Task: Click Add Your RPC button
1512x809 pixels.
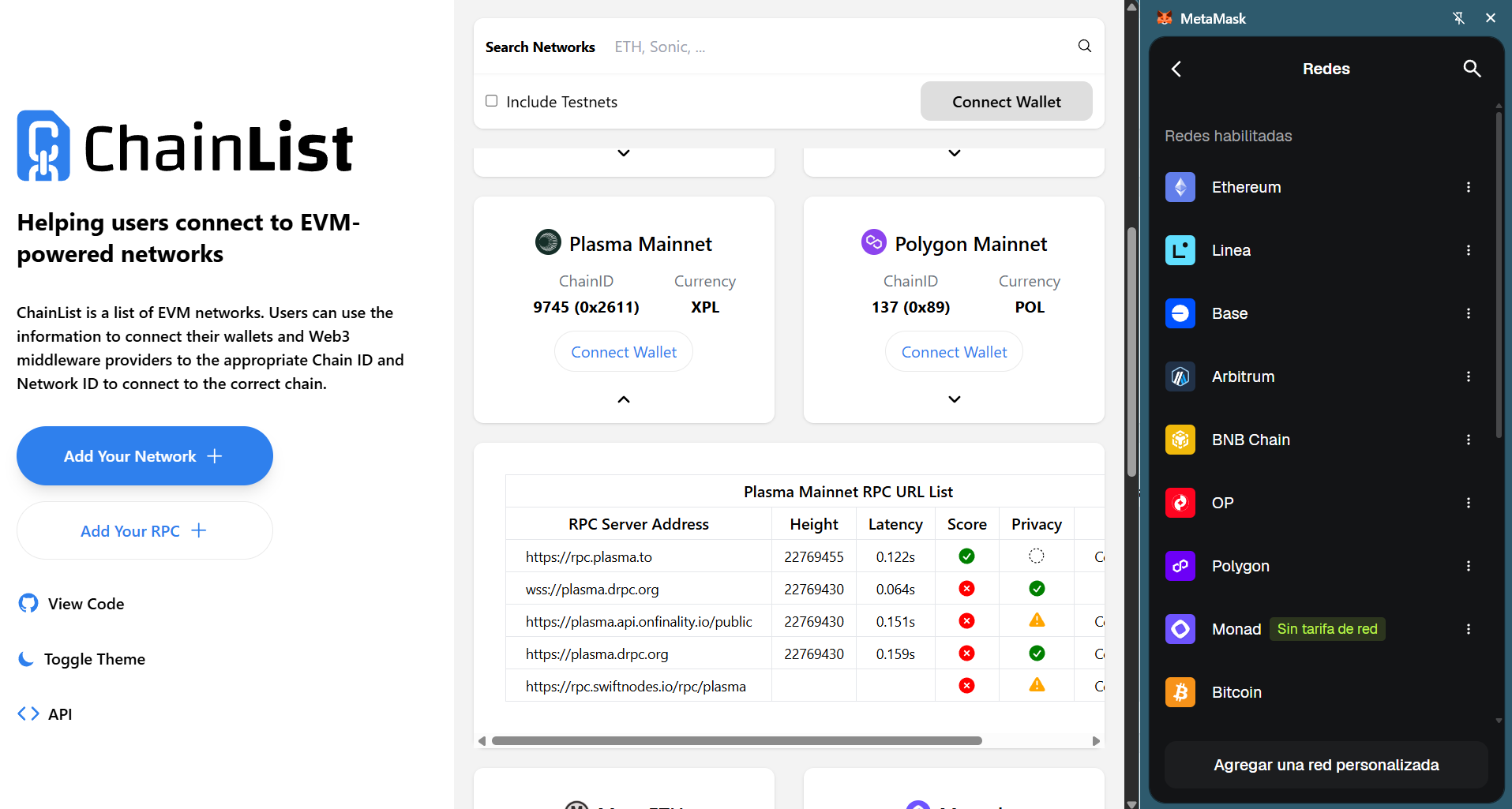Action: tap(144, 530)
